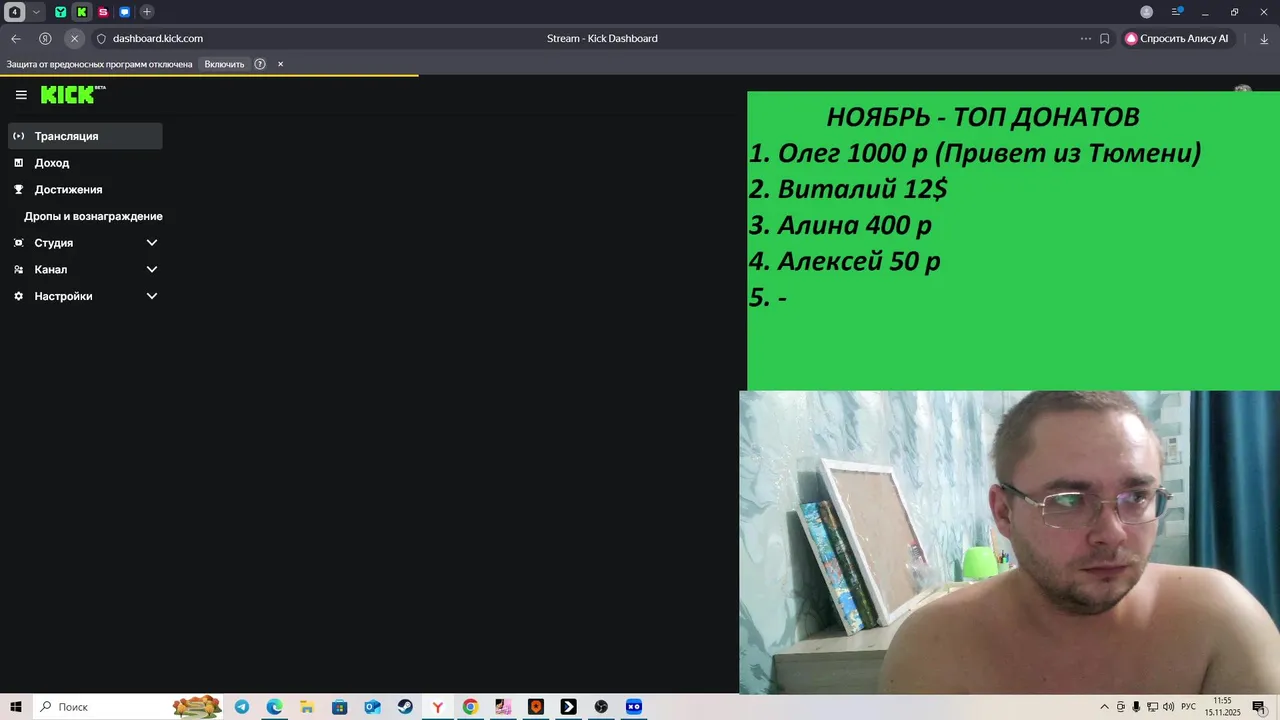The height and width of the screenshot is (720, 1280).
Task: Open browser profile avatar
Action: coord(1147,12)
